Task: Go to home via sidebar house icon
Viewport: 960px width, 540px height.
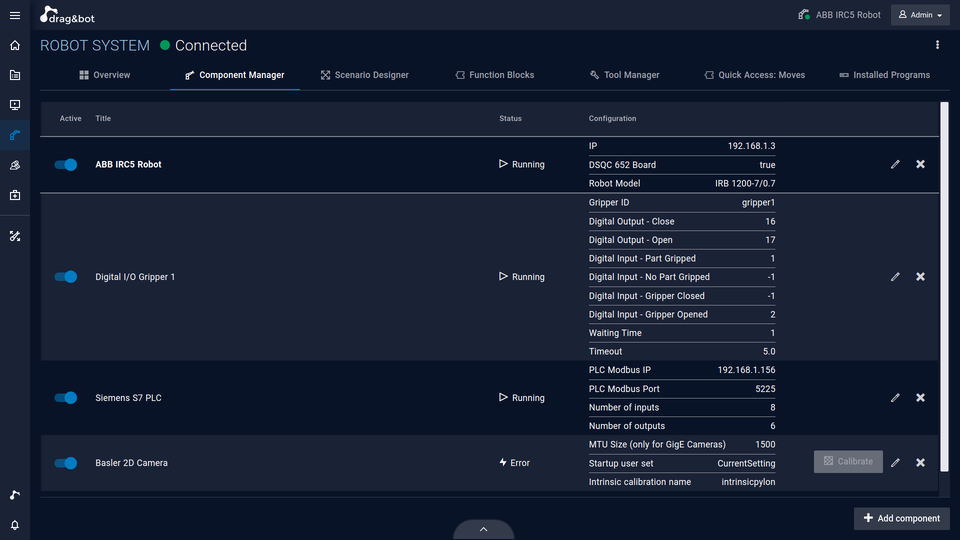Action: pyautogui.click(x=15, y=45)
